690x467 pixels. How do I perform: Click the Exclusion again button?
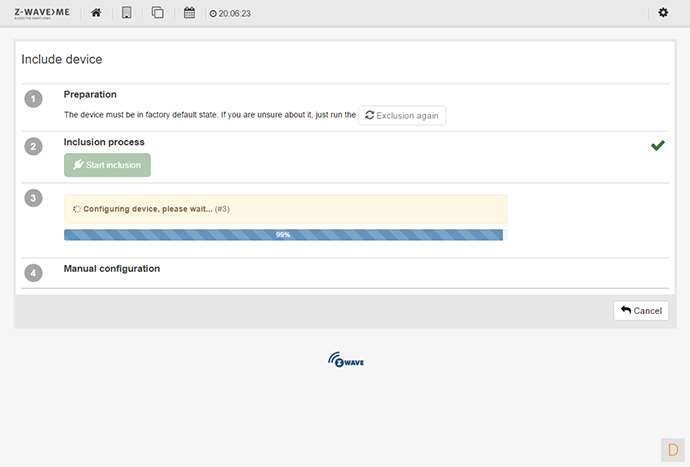pyautogui.click(x=402, y=115)
